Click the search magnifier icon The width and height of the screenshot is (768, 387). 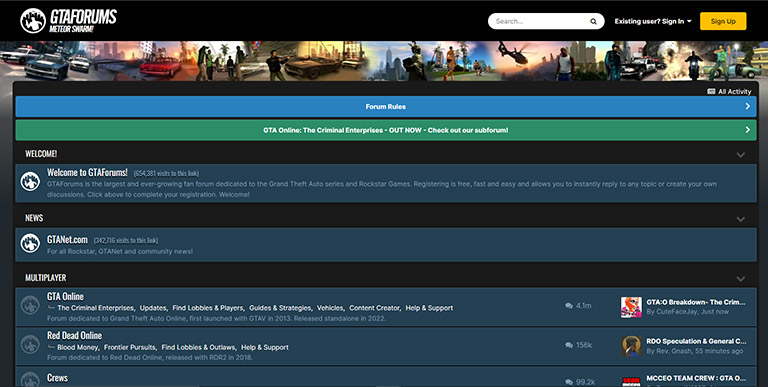click(x=593, y=22)
